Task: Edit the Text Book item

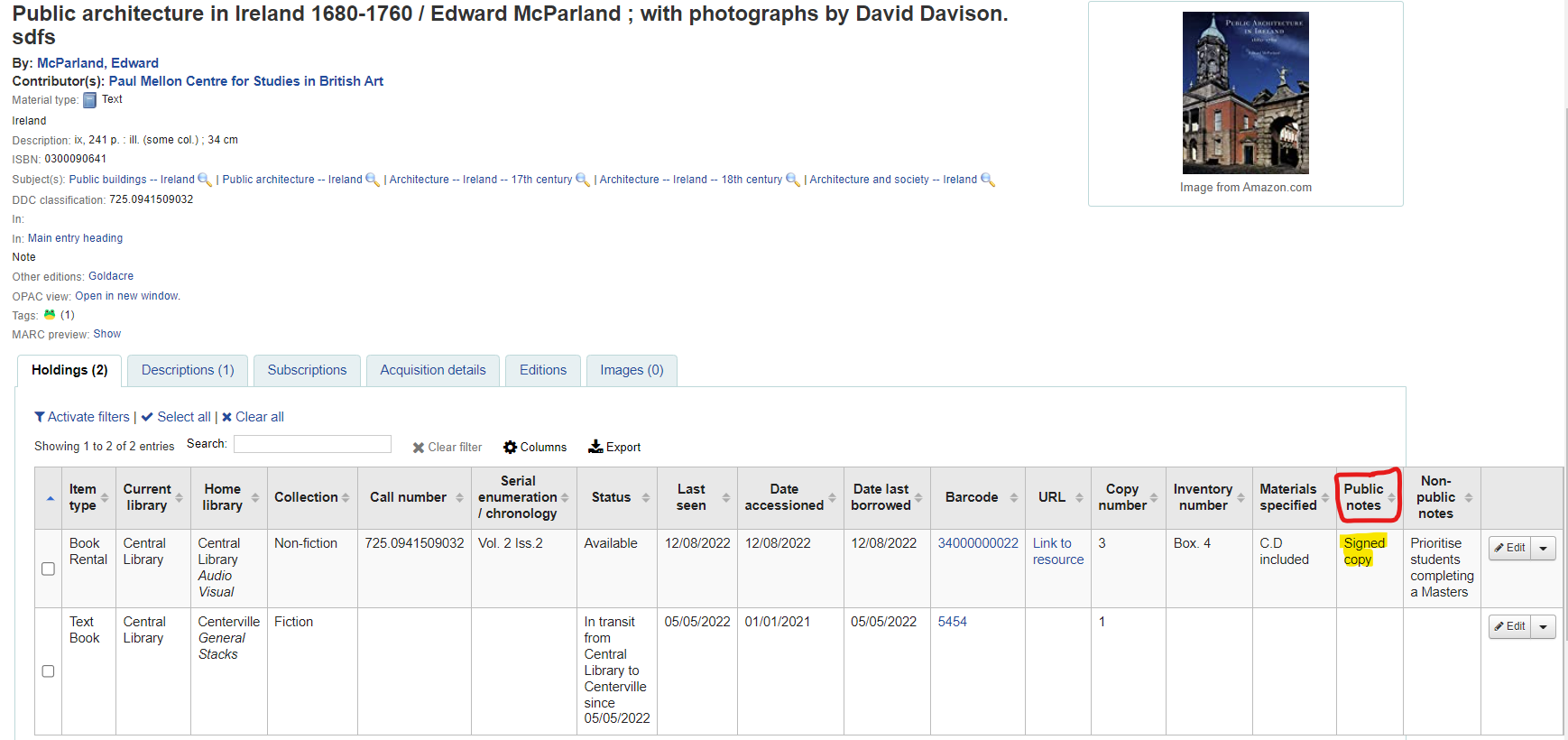Action: (x=1509, y=626)
